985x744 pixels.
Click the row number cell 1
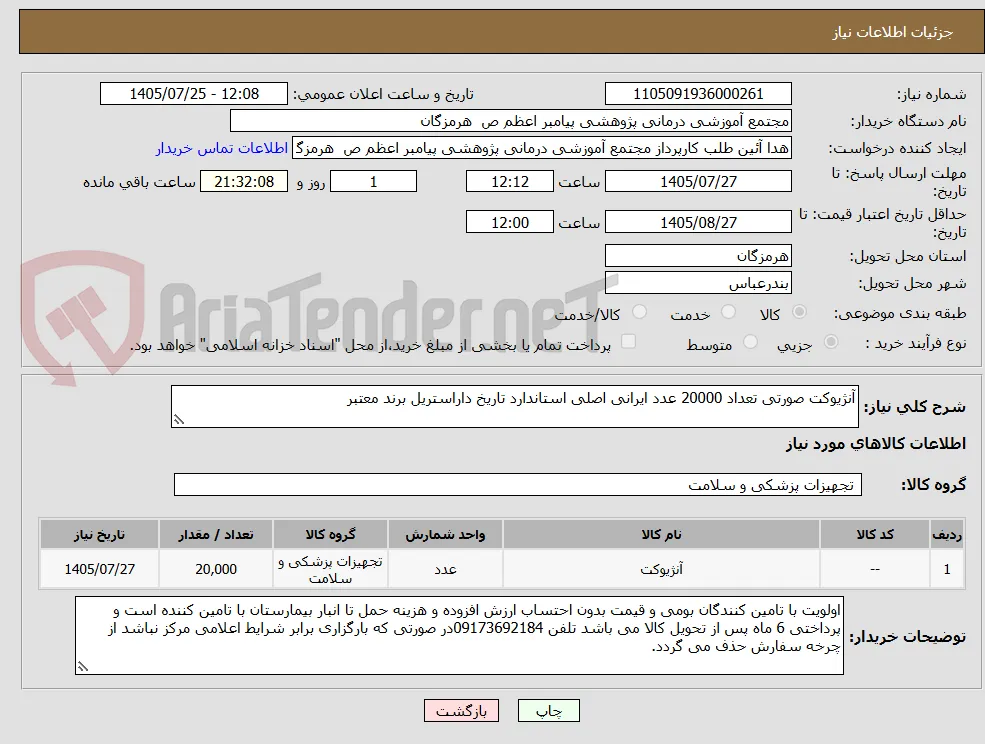tap(947, 569)
